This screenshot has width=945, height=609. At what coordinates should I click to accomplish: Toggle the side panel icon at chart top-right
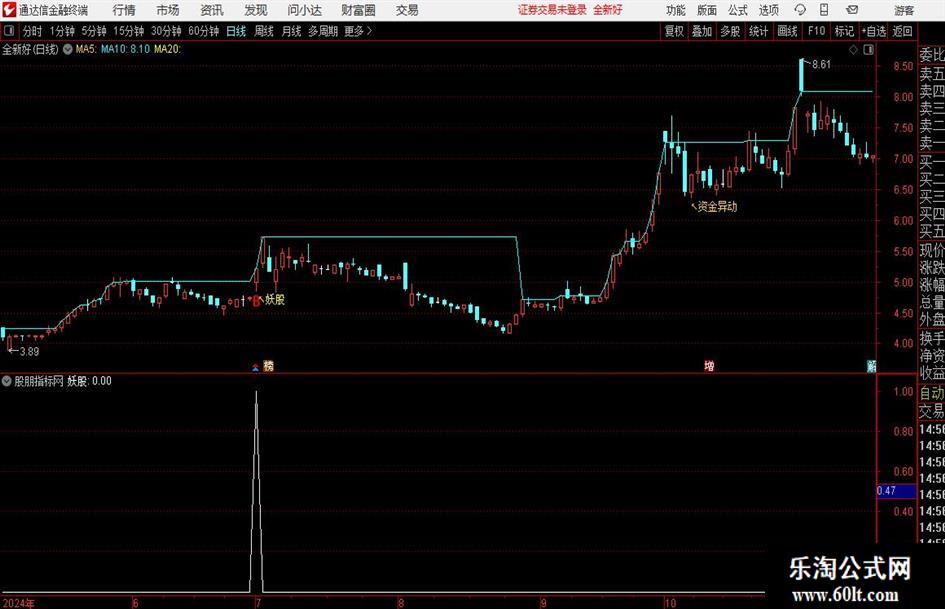click(x=868, y=50)
